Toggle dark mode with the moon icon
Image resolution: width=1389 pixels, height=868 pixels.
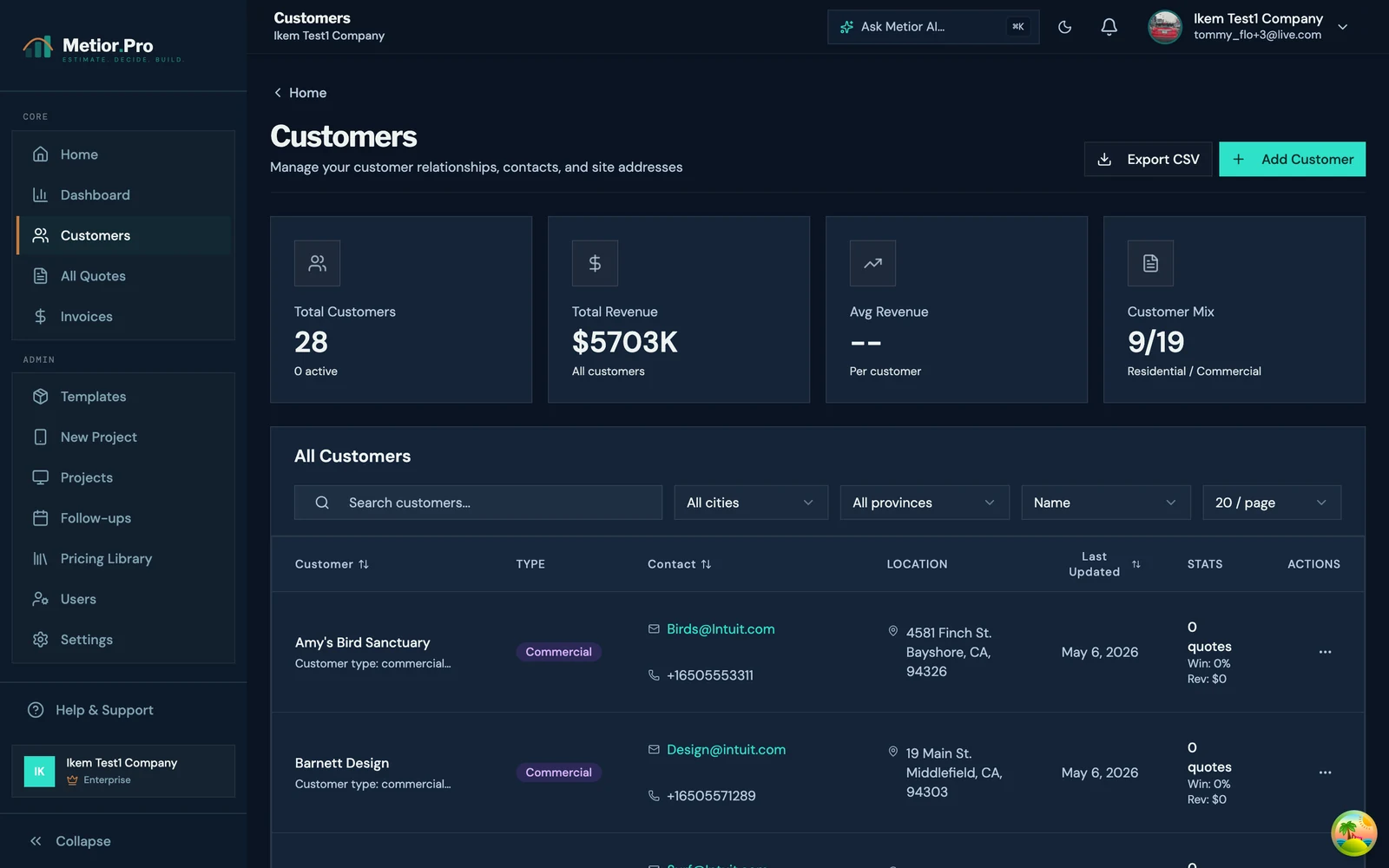click(1064, 27)
